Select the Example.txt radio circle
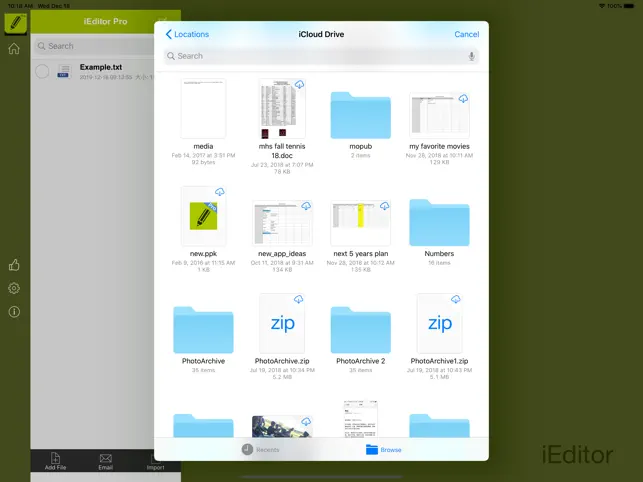The image size is (643, 482). [42, 71]
